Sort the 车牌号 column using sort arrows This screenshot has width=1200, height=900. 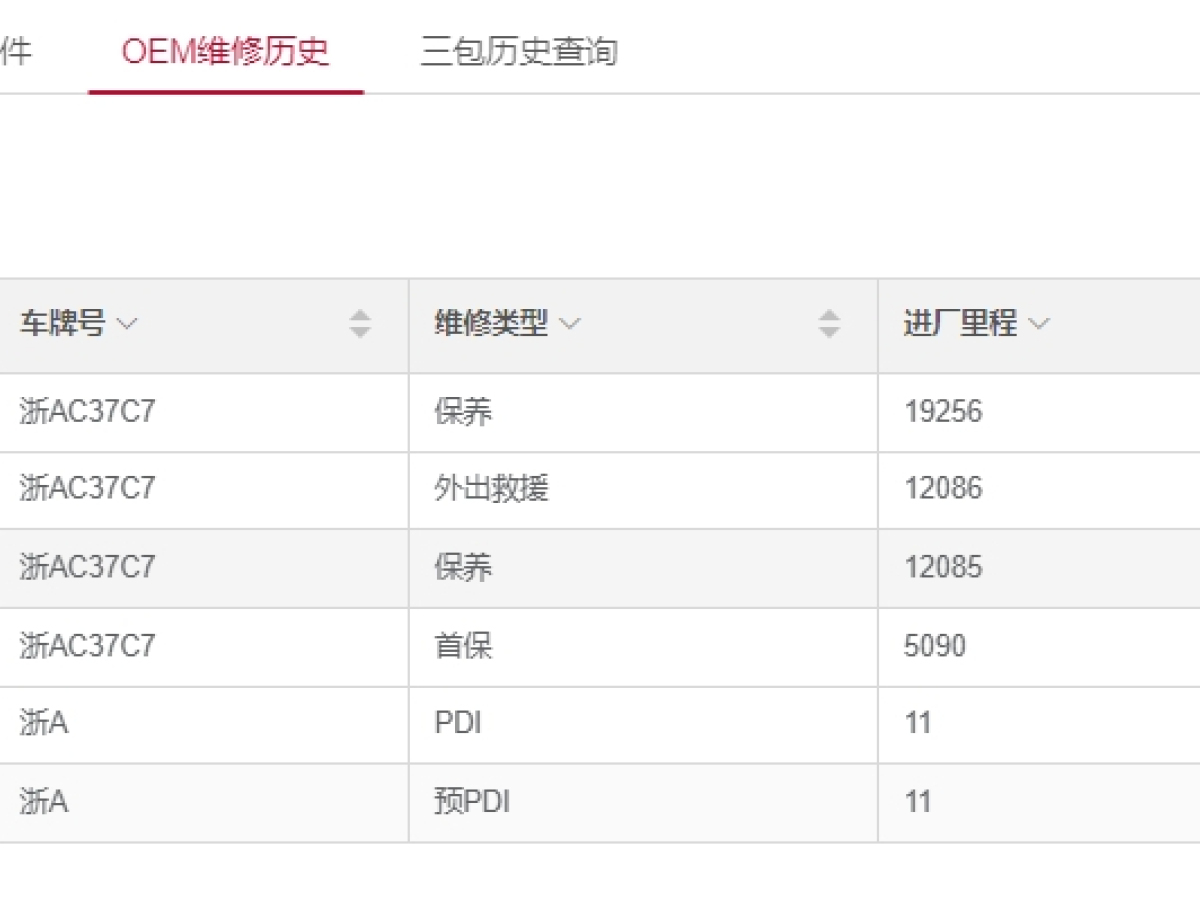click(x=360, y=324)
